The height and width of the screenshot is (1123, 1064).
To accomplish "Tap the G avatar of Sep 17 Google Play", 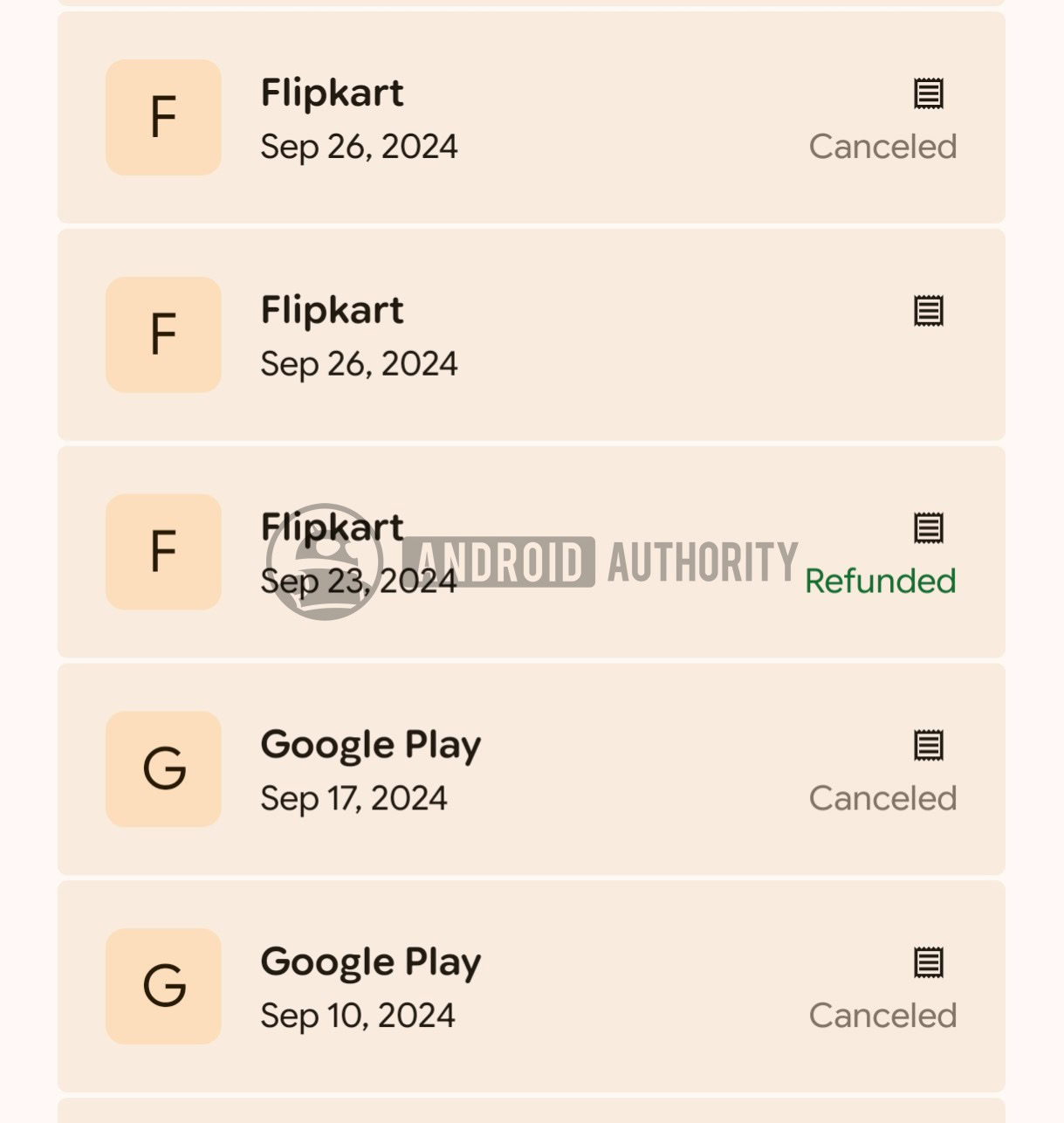I will coord(163,769).
